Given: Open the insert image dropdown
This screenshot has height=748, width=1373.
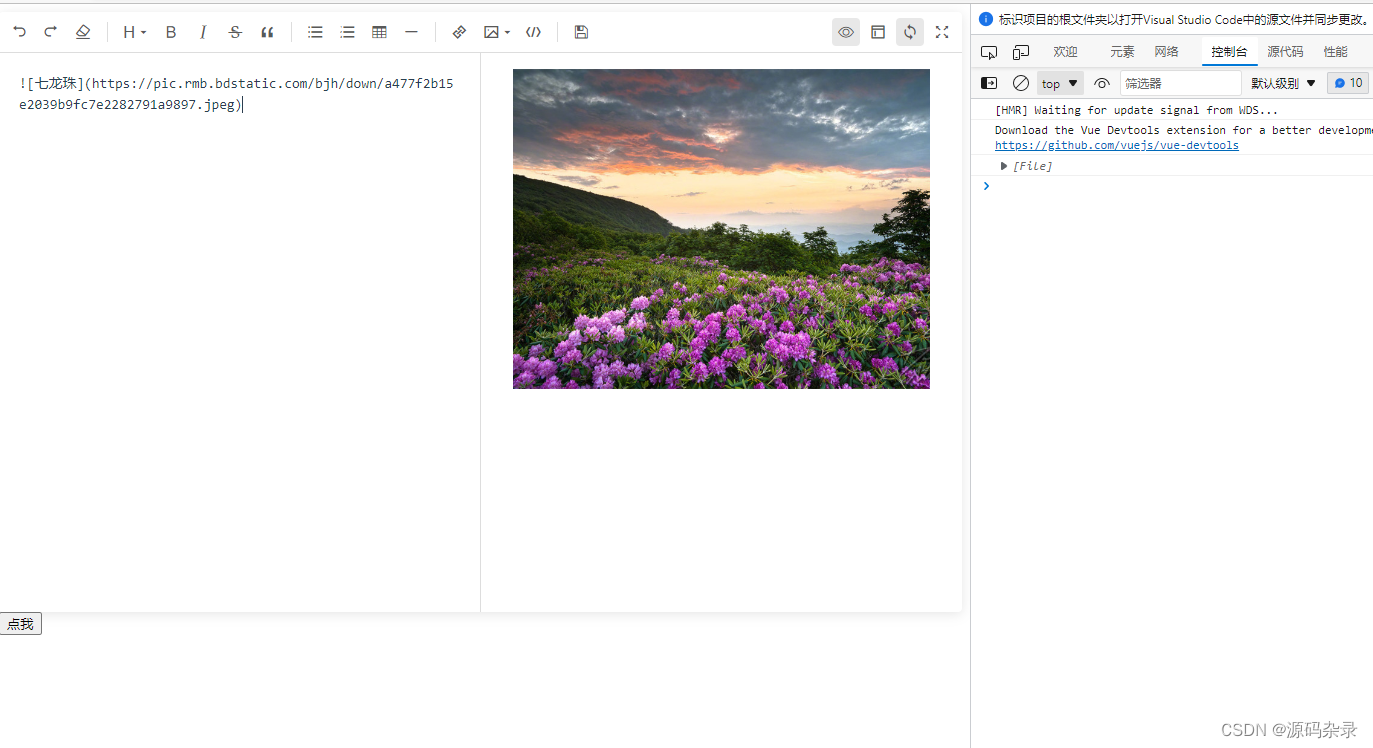Looking at the screenshot, I should tap(497, 32).
